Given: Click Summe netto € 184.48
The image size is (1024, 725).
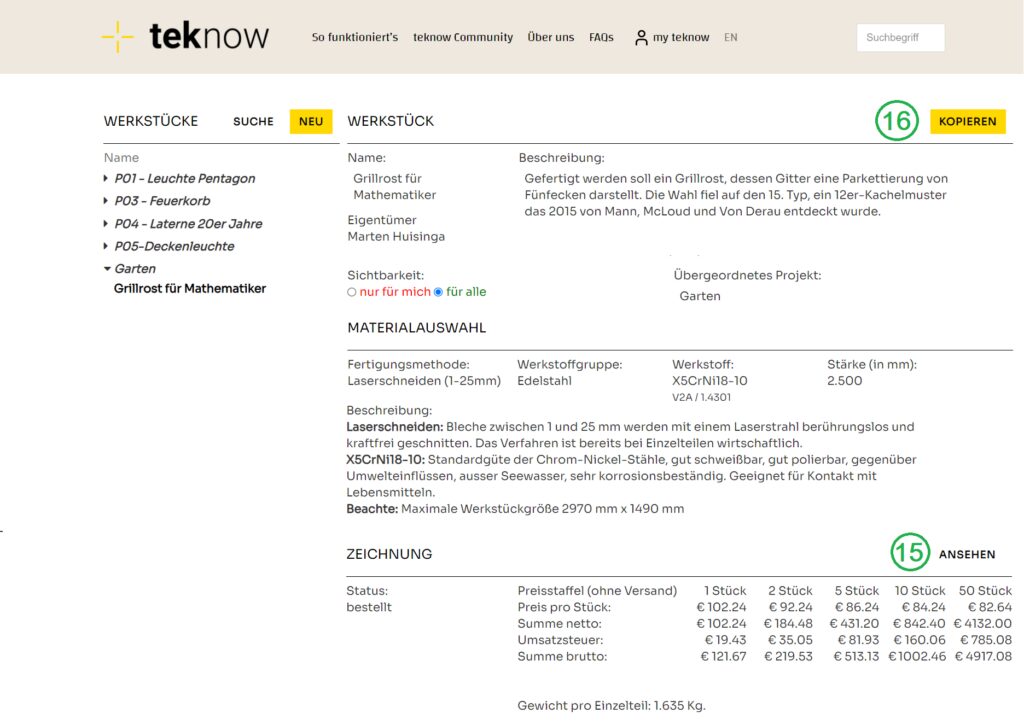Looking at the screenshot, I should [x=788, y=624].
